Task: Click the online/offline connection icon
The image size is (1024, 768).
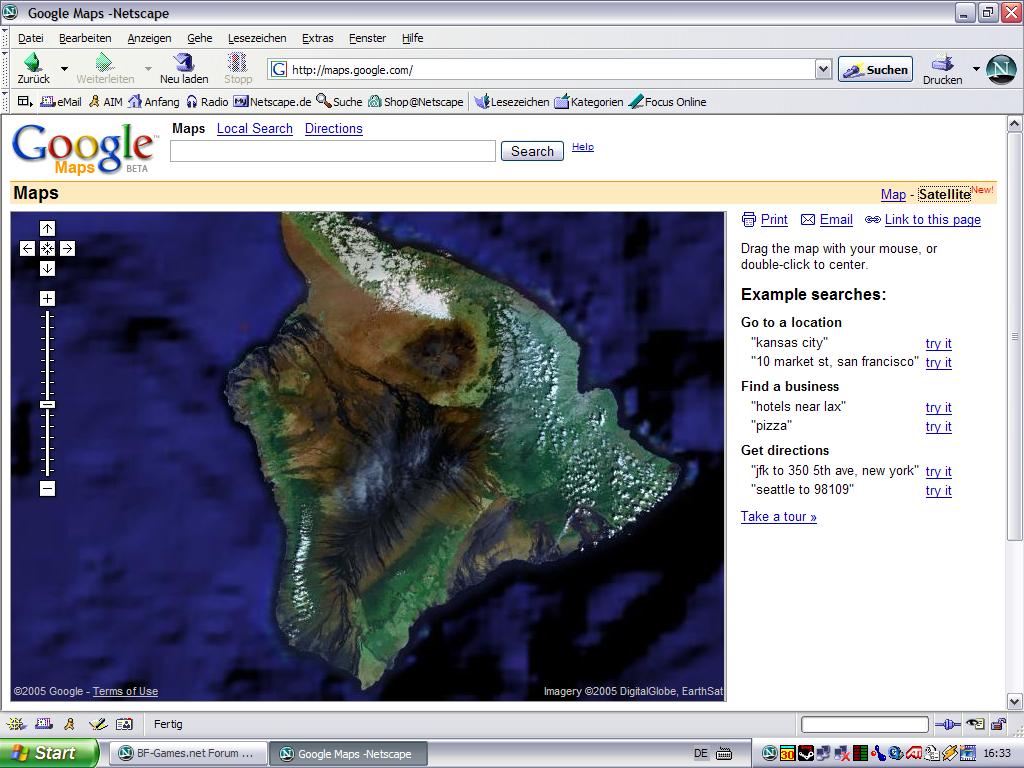Action: (x=948, y=724)
